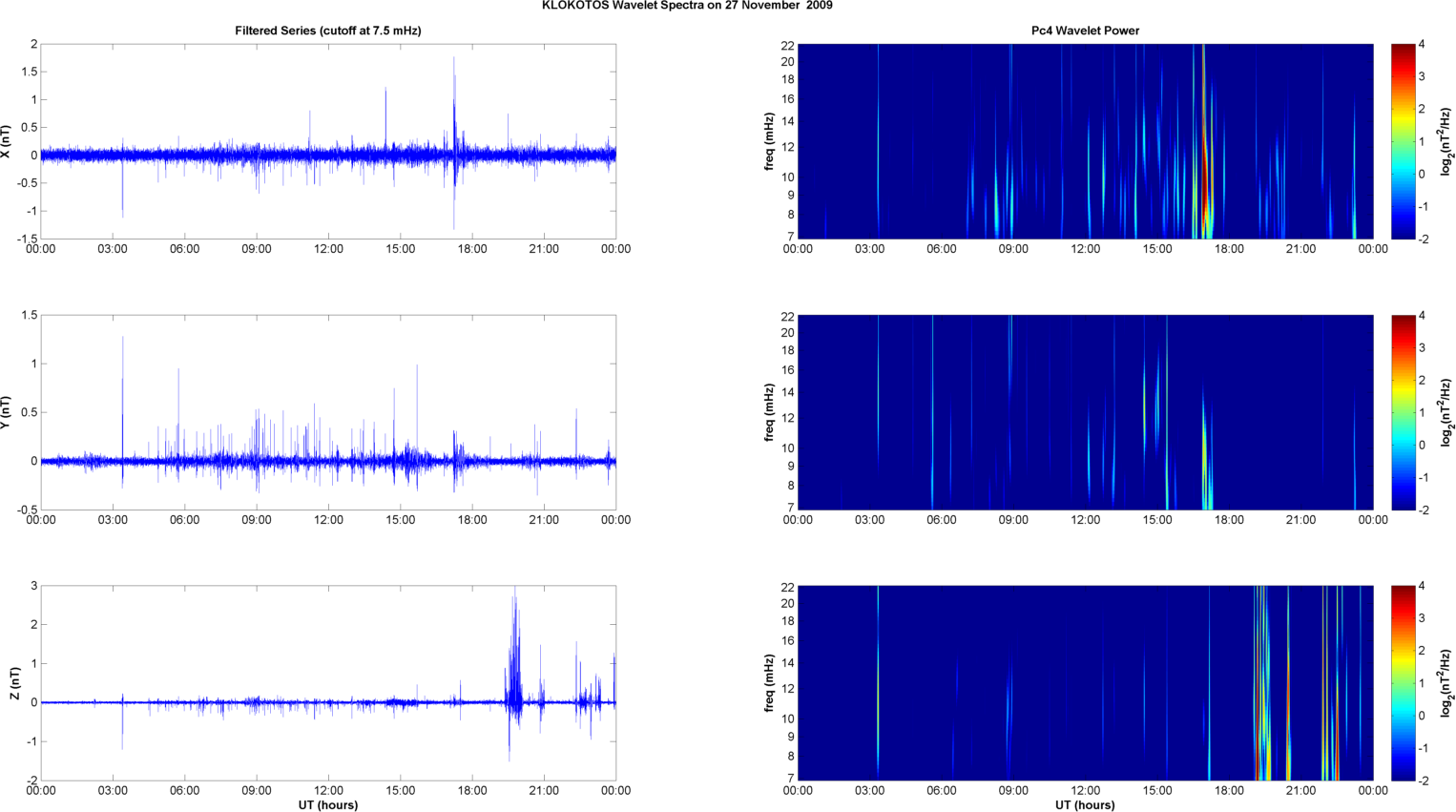Image resolution: width=1456 pixels, height=812 pixels.
Task: Select the Y (nT) axis label
Action: pyautogui.click(x=7, y=412)
